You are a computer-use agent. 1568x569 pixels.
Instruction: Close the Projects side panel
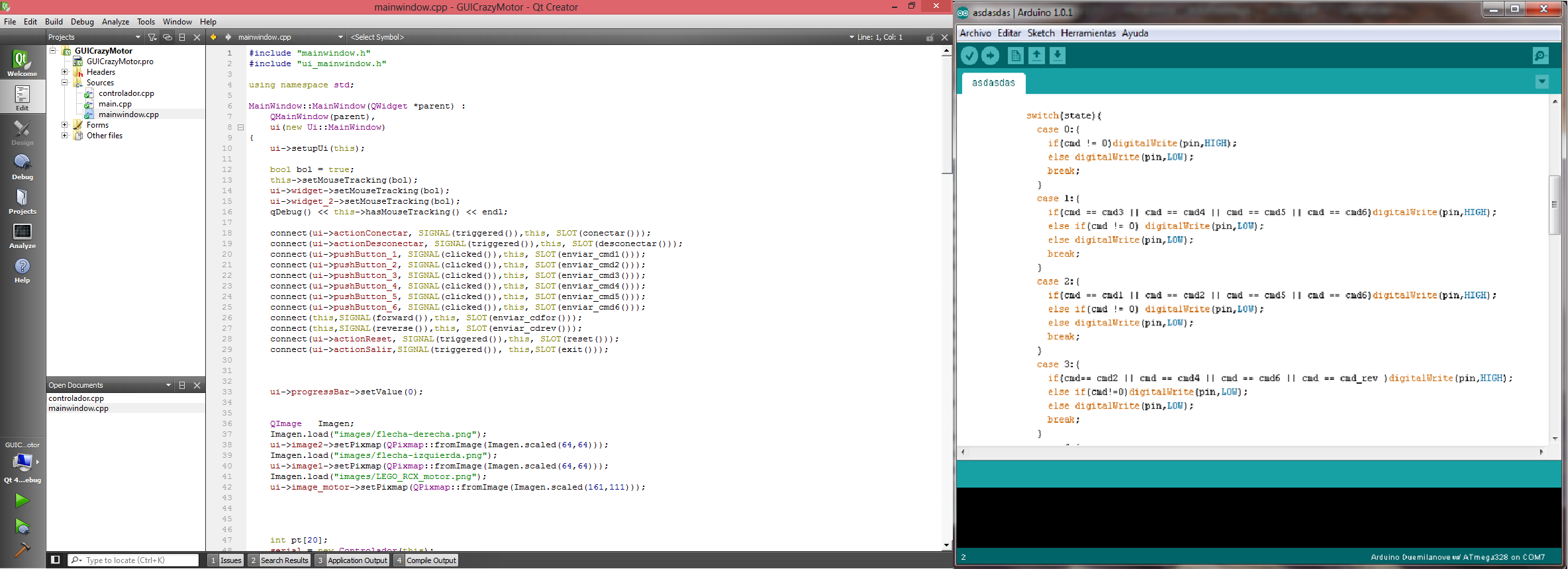(197, 37)
